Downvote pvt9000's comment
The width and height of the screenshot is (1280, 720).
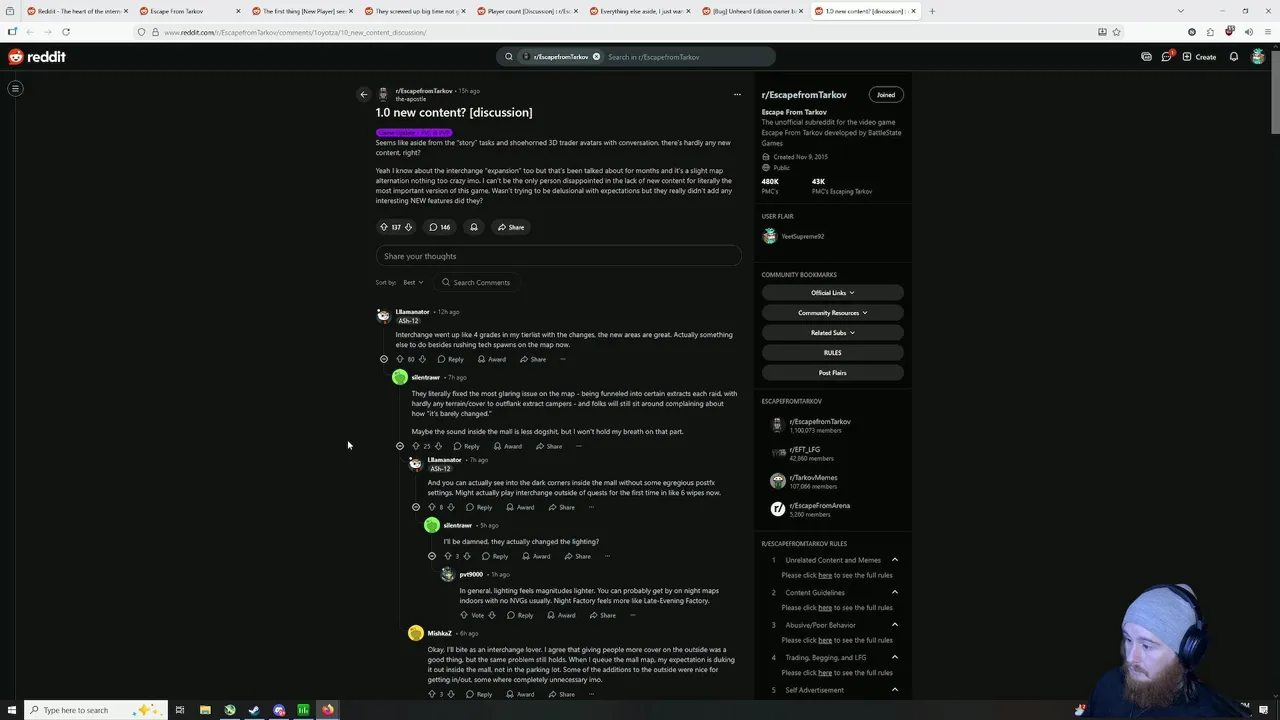coord(491,615)
